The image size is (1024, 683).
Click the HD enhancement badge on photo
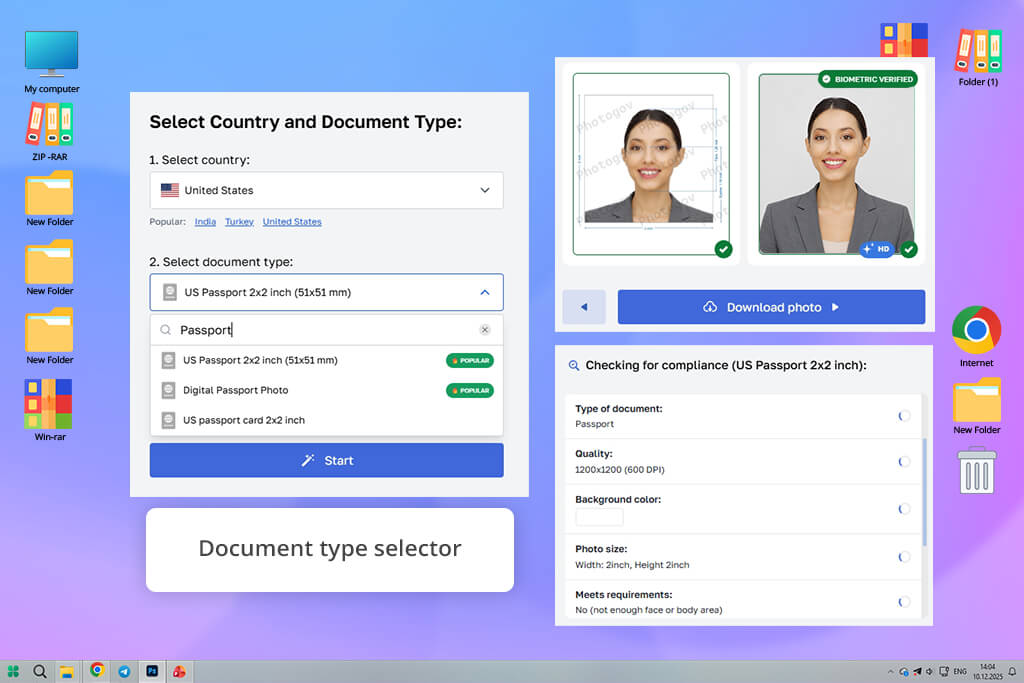876,249
